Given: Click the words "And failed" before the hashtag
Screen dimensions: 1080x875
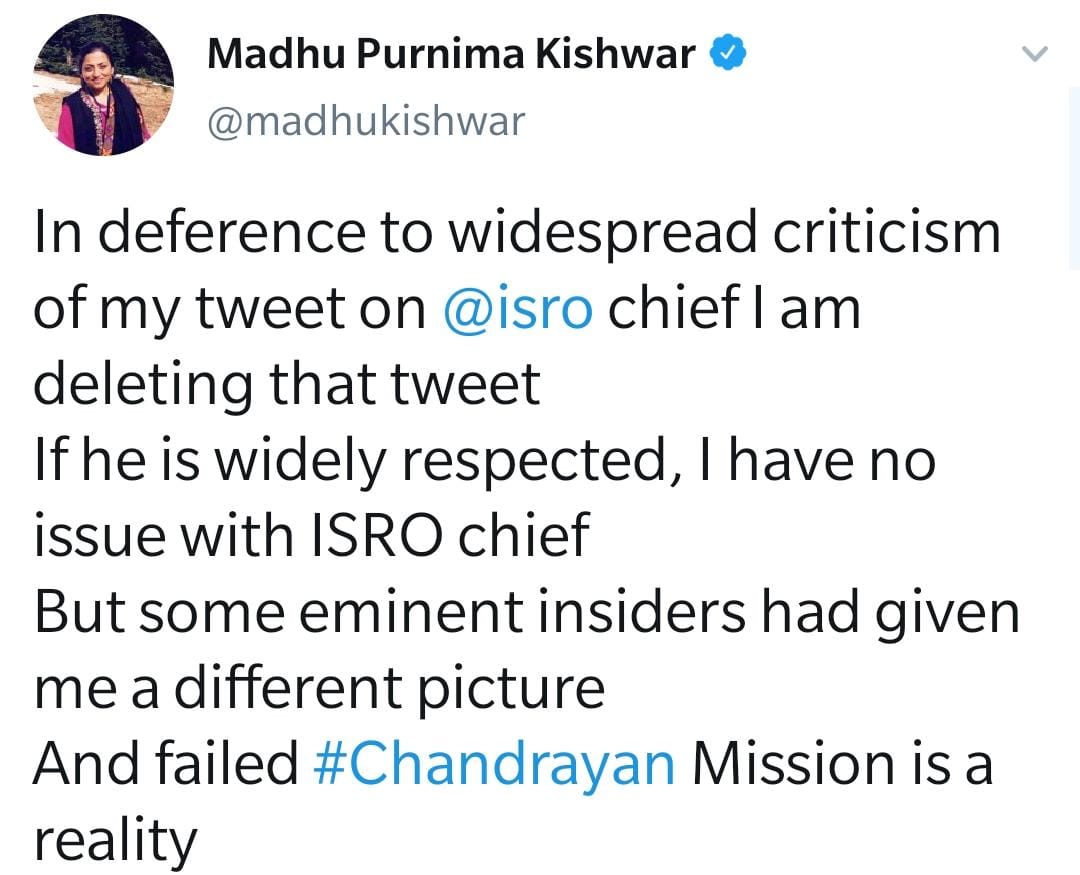Looking at the screenshot, I should pos(167,764).
